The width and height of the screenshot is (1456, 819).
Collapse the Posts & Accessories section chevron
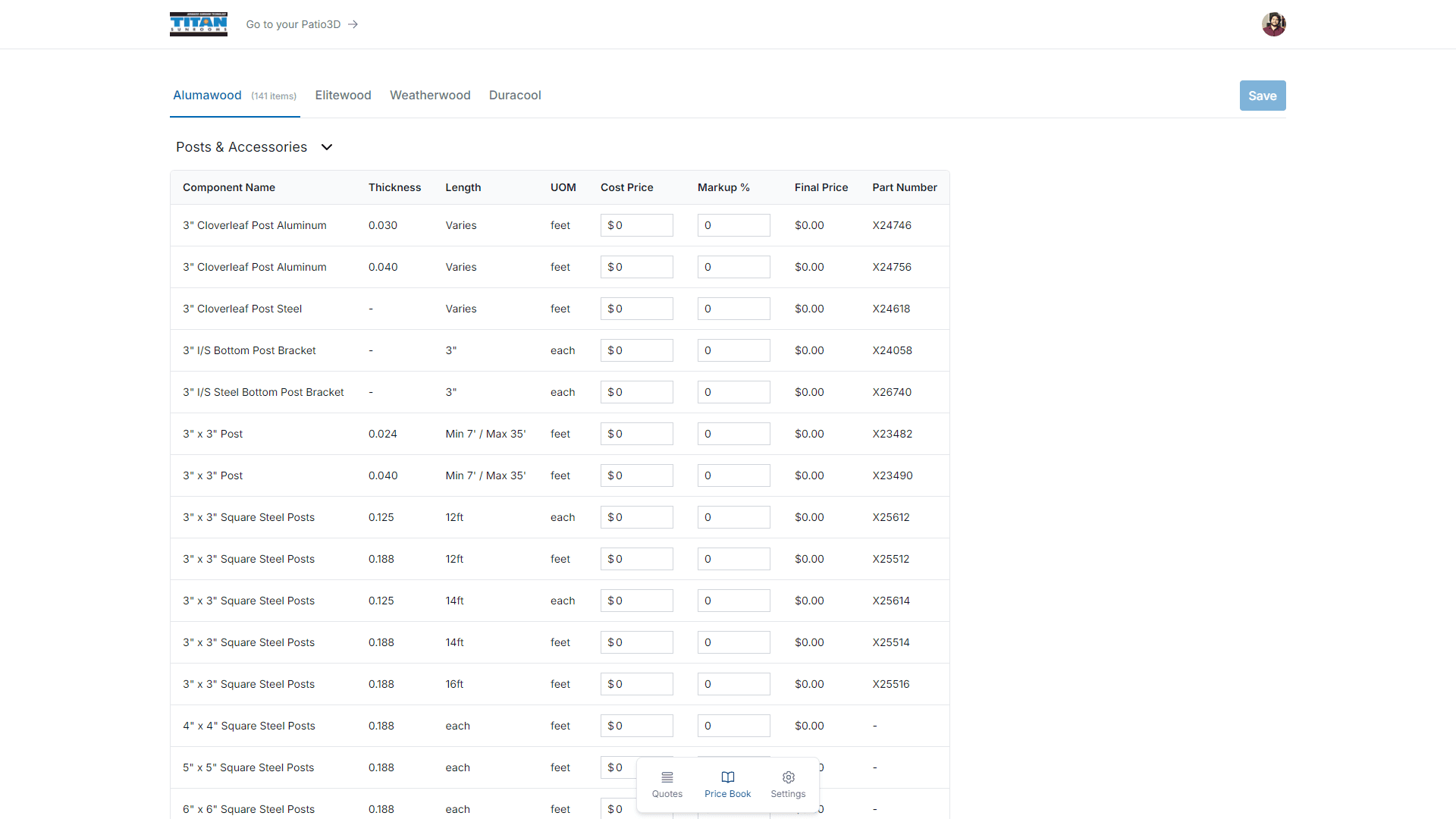pyautogui.click(x=327, y=147)
